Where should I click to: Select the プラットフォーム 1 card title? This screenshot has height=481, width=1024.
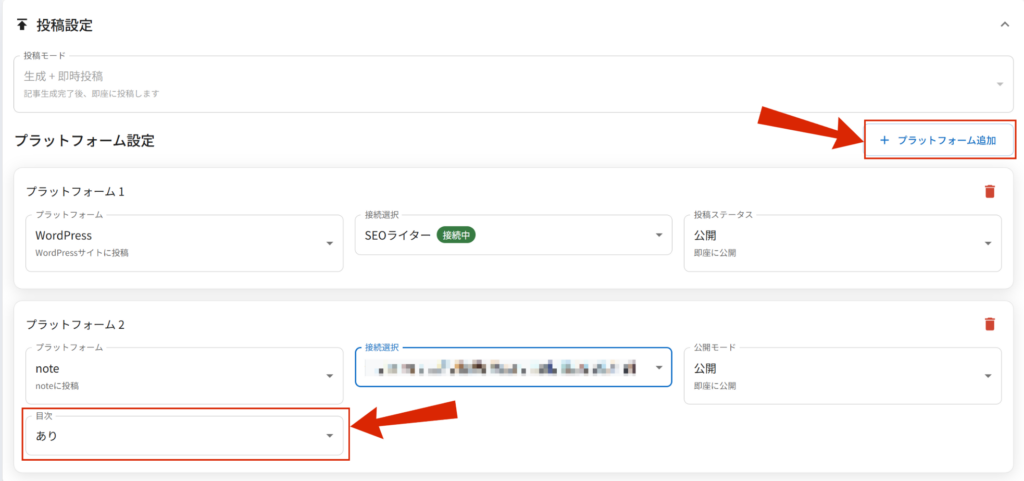tap(73, 191)
